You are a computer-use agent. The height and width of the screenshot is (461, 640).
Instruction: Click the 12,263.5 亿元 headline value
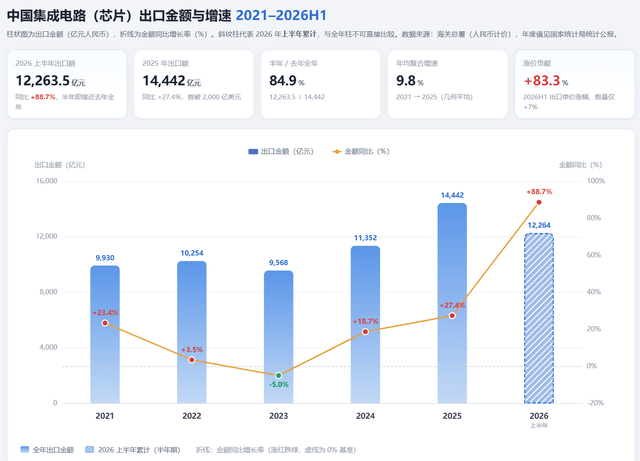tap(50, 81)
